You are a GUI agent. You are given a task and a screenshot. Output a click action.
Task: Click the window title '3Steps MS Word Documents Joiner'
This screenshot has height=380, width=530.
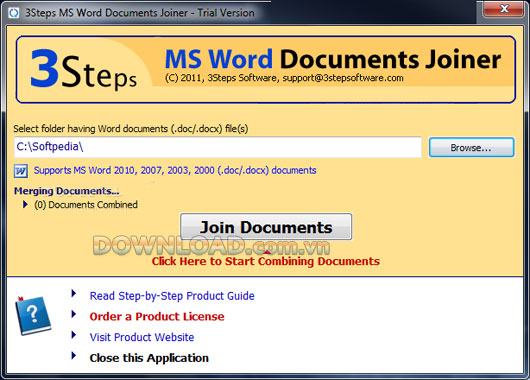click(x=140, y=13)
